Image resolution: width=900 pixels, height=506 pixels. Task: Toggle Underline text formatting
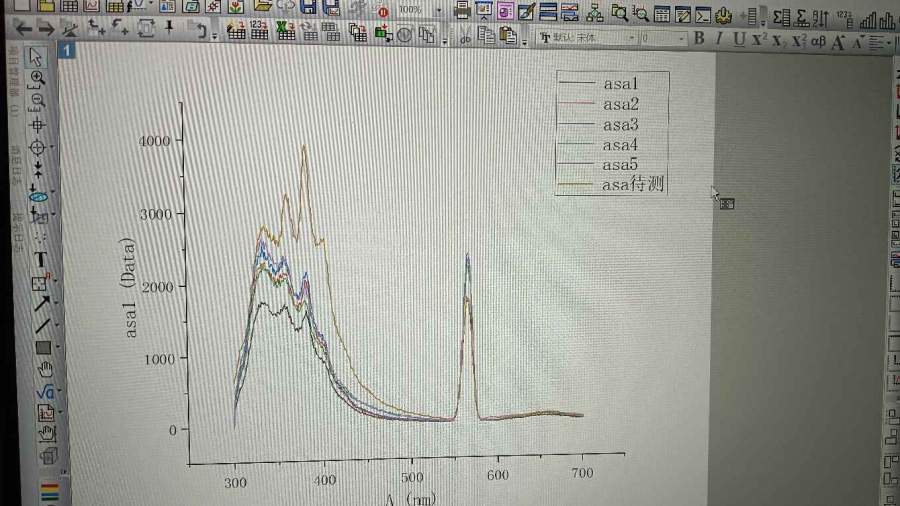[739, 40]
